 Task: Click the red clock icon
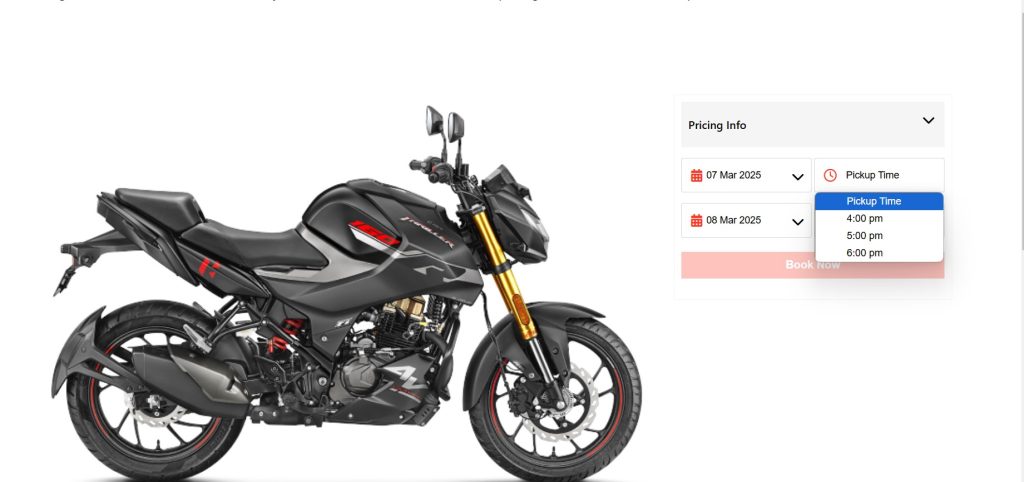coord(830,175)
